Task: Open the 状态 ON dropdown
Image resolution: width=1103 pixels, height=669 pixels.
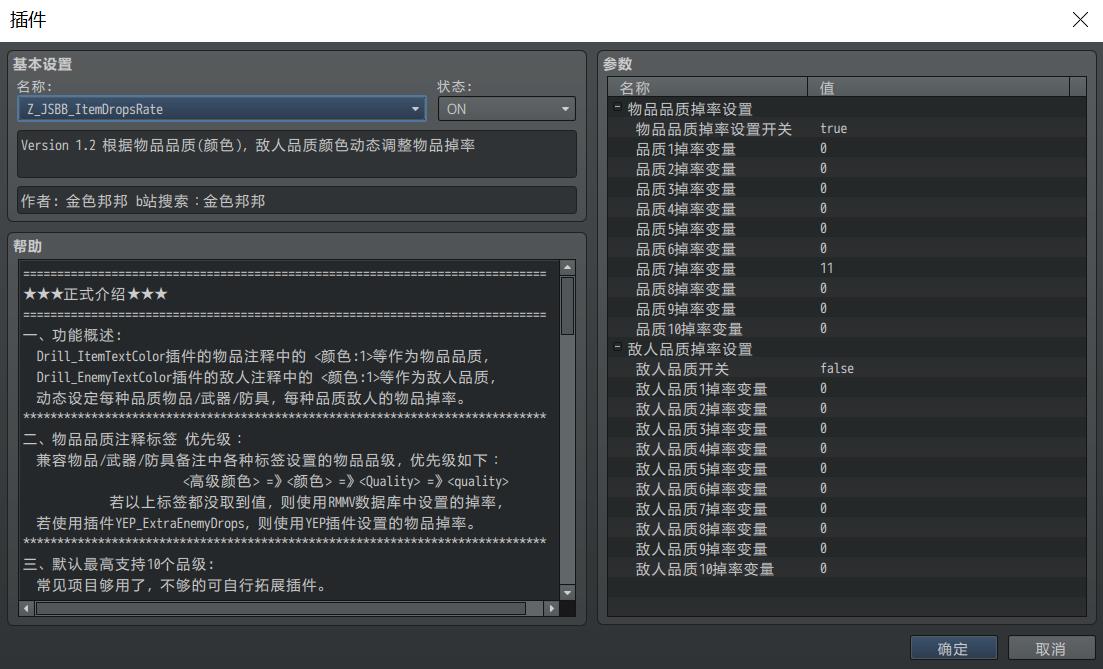Action: [x=506, y=109]
